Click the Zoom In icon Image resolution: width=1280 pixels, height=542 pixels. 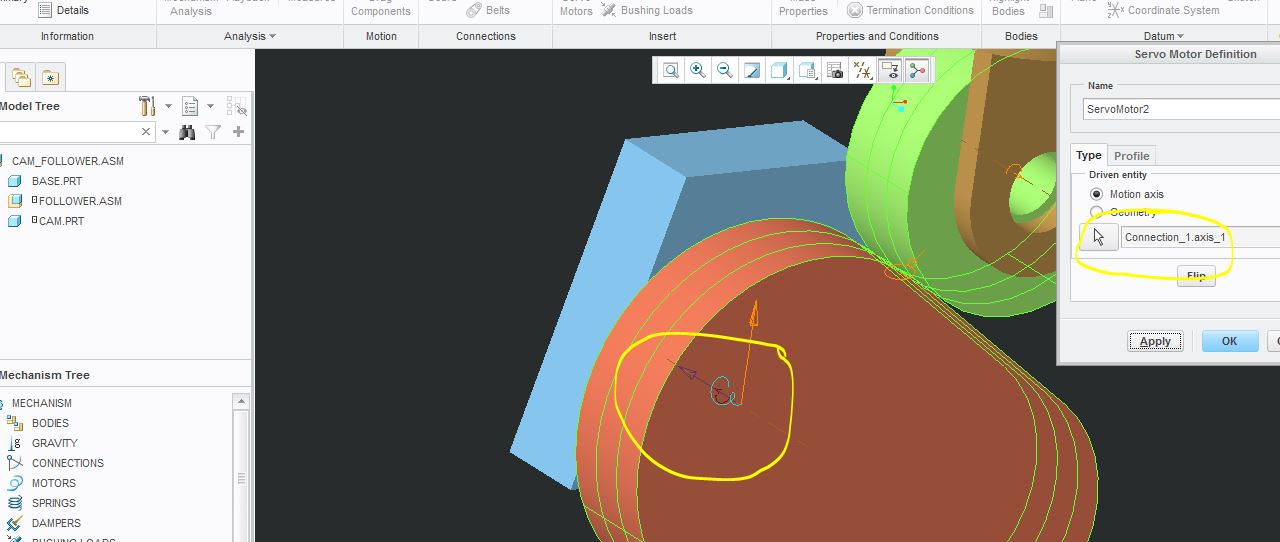[697, 70]
